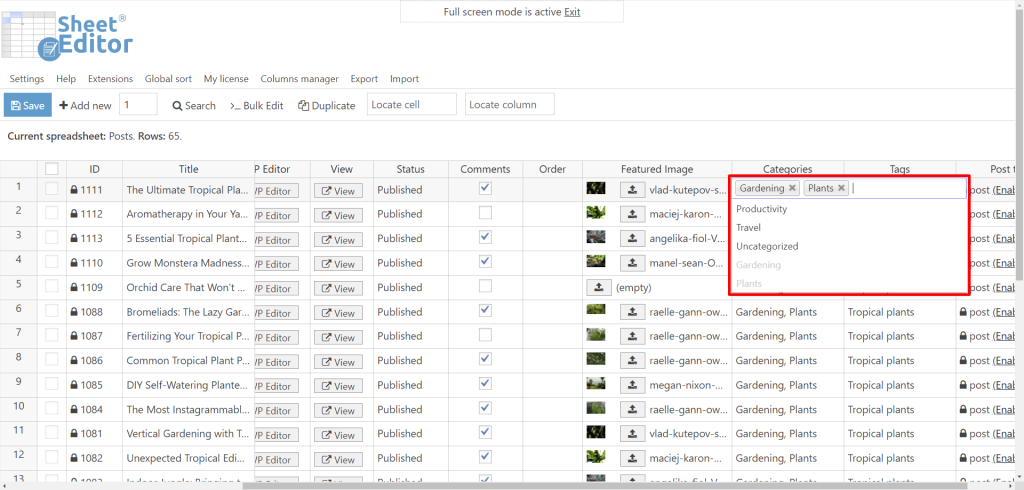Pick Uncategorized from category options

point(767,246)
